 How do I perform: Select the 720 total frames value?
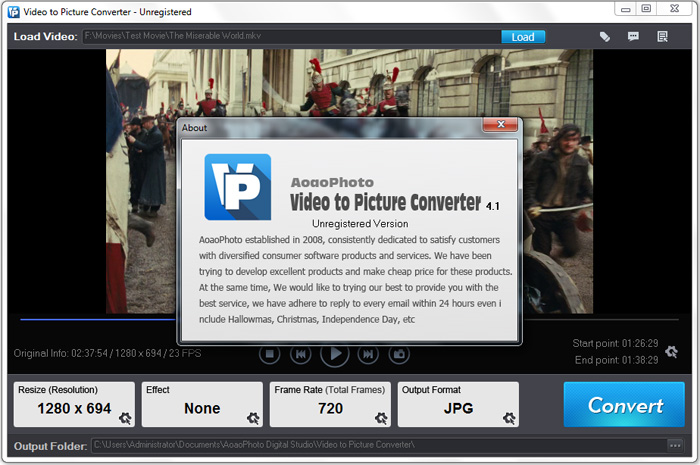click(330, 408)
